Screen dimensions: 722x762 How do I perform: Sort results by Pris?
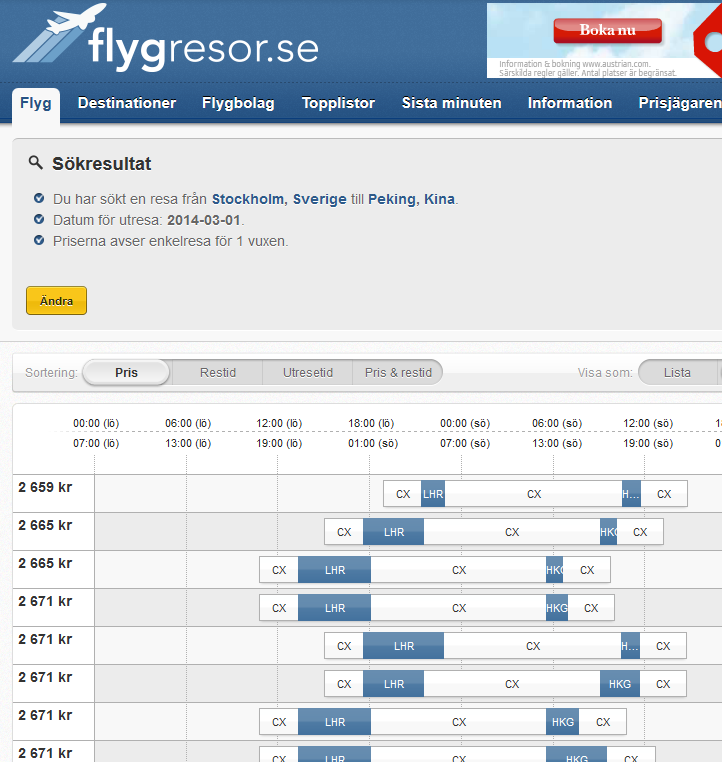pos(127,373)
